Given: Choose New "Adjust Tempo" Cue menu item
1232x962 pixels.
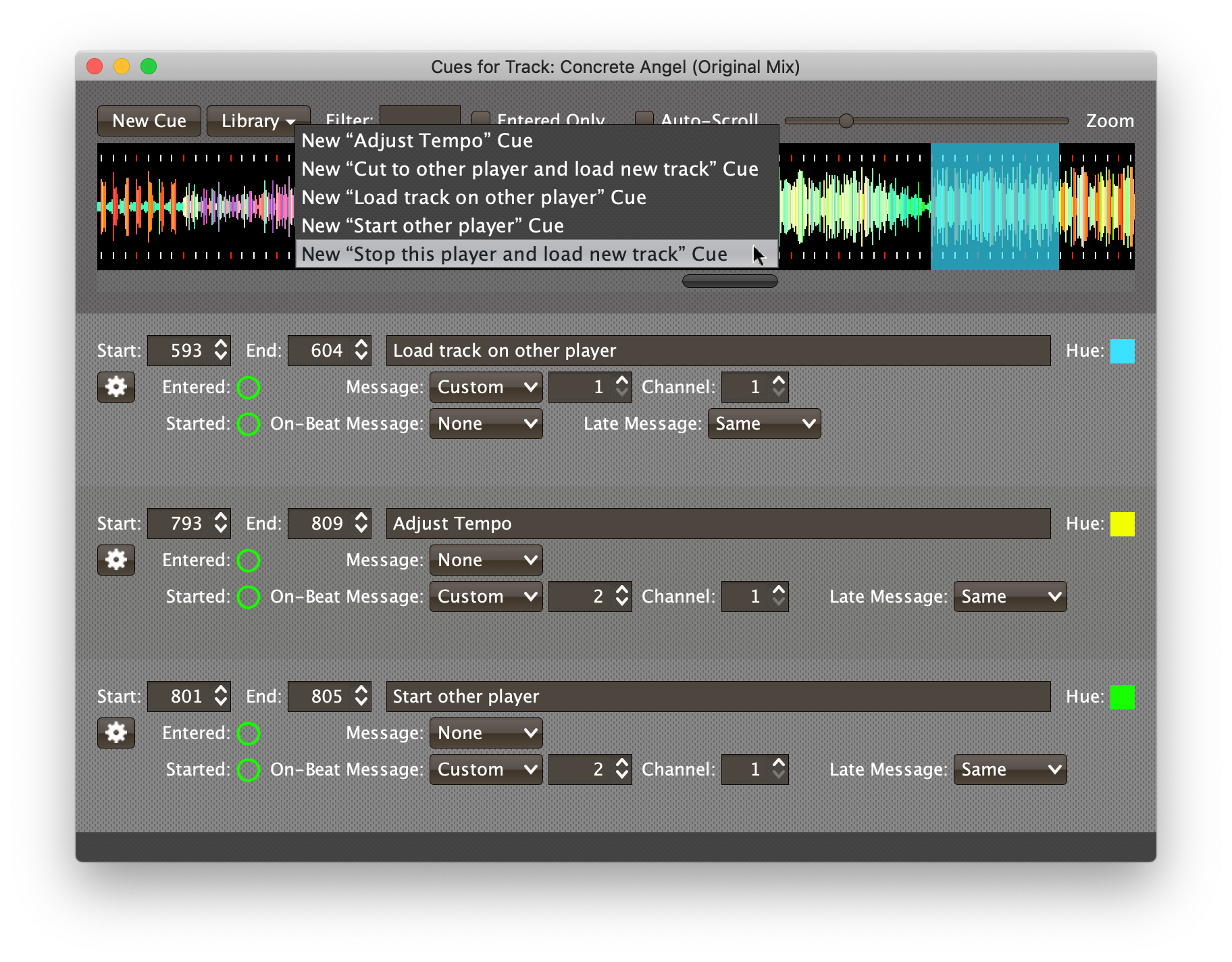Looking at the screenshot, I should pos(537,141).
